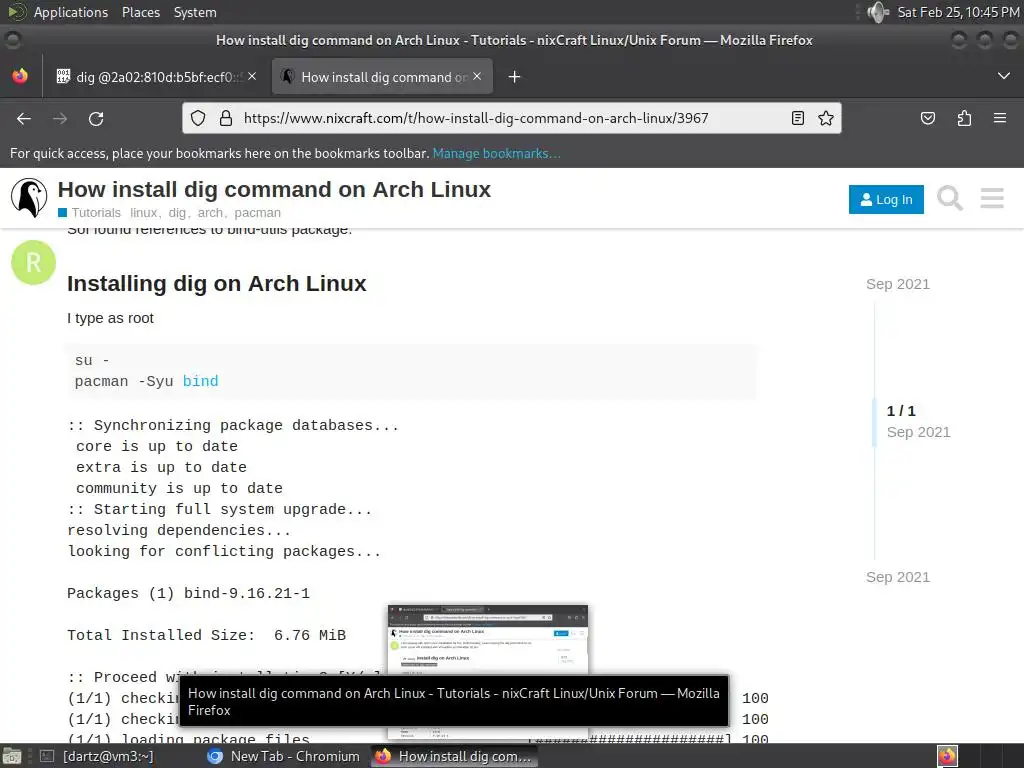
Task: Bookmark this page with the star icon
Action: (825, 118)
